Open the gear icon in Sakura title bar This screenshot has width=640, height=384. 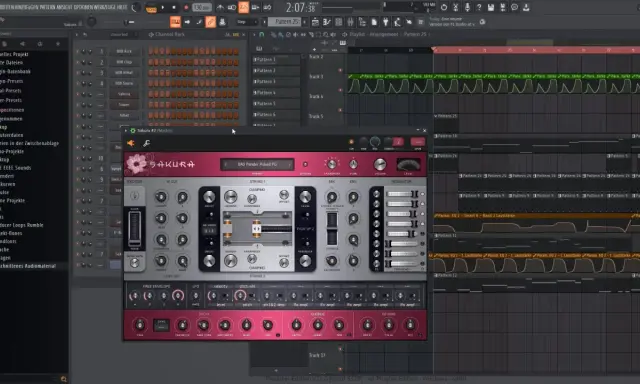(133, 131)
